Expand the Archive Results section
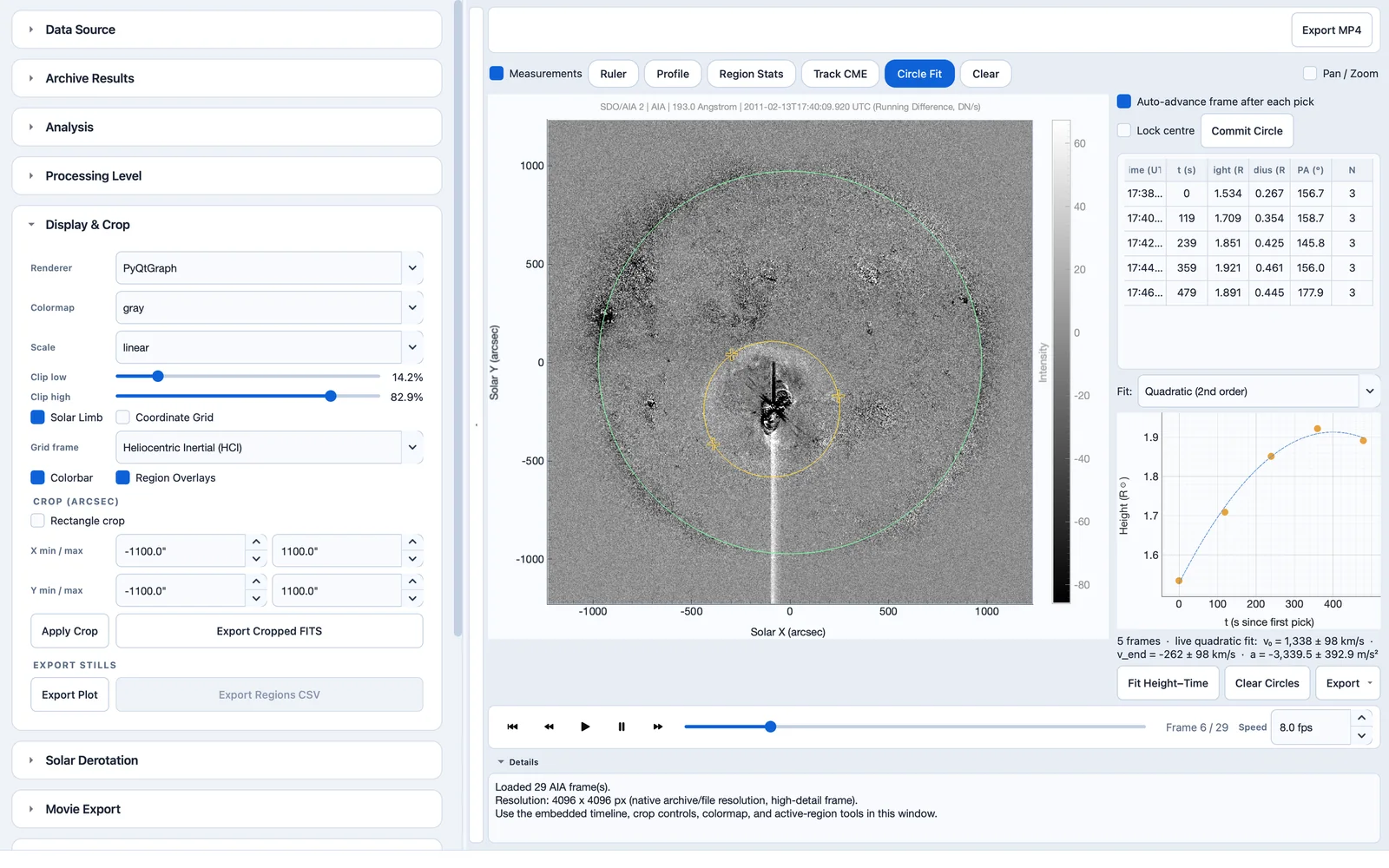This screenshot has height=868, width=1389. 227,78
